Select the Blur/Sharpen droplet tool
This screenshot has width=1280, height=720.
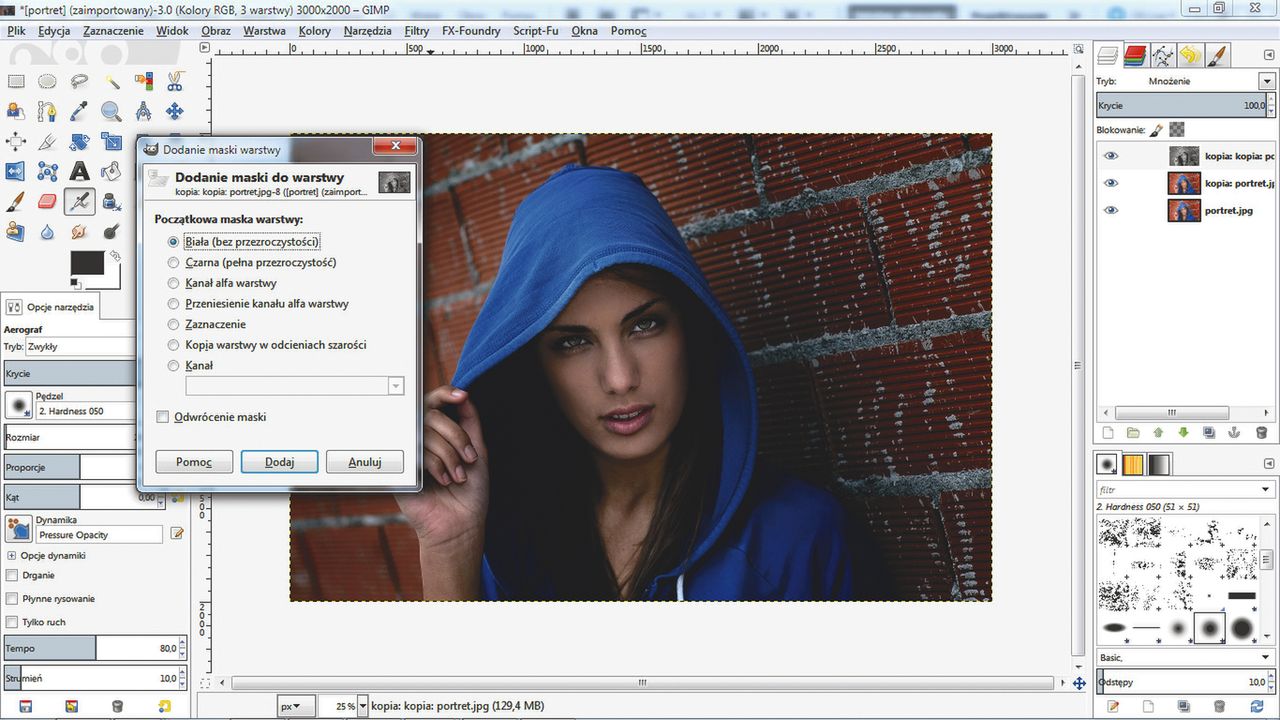click(47, 231)
